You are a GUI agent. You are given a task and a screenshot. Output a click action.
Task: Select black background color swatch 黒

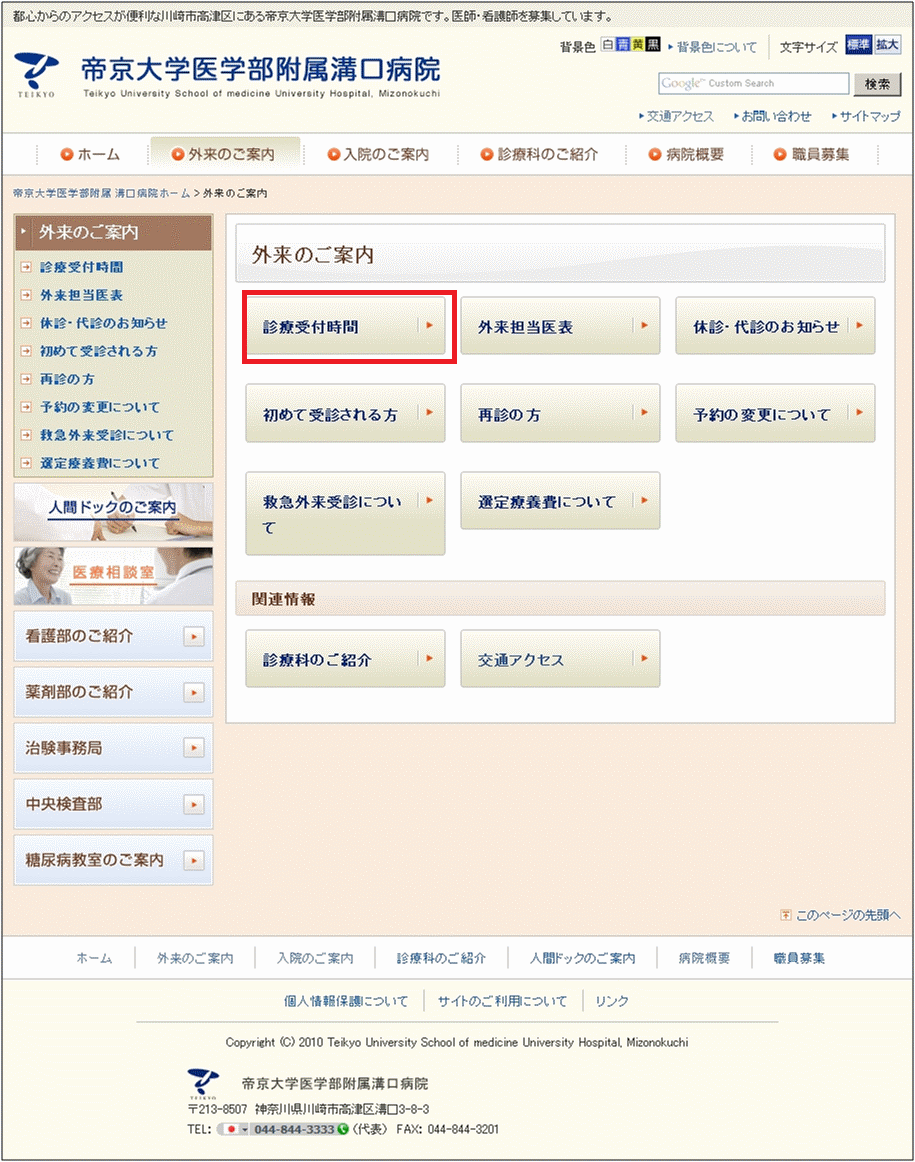(x=653, y=45)
